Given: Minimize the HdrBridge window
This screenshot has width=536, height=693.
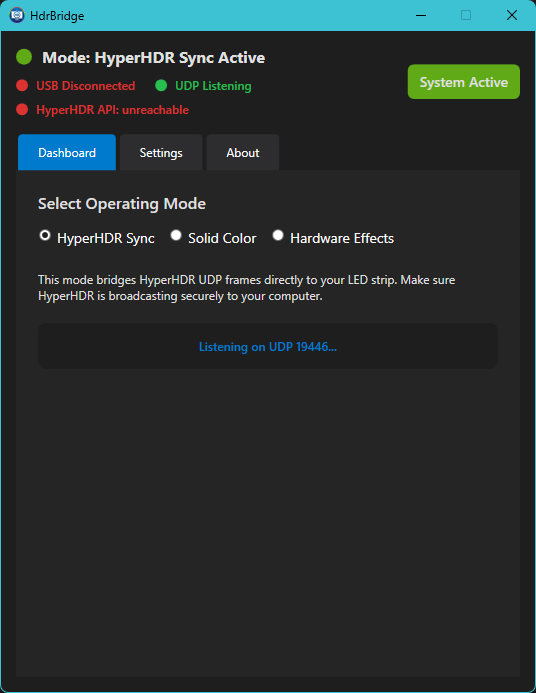Looking at the screenshot, I should [x=421, y=15].
